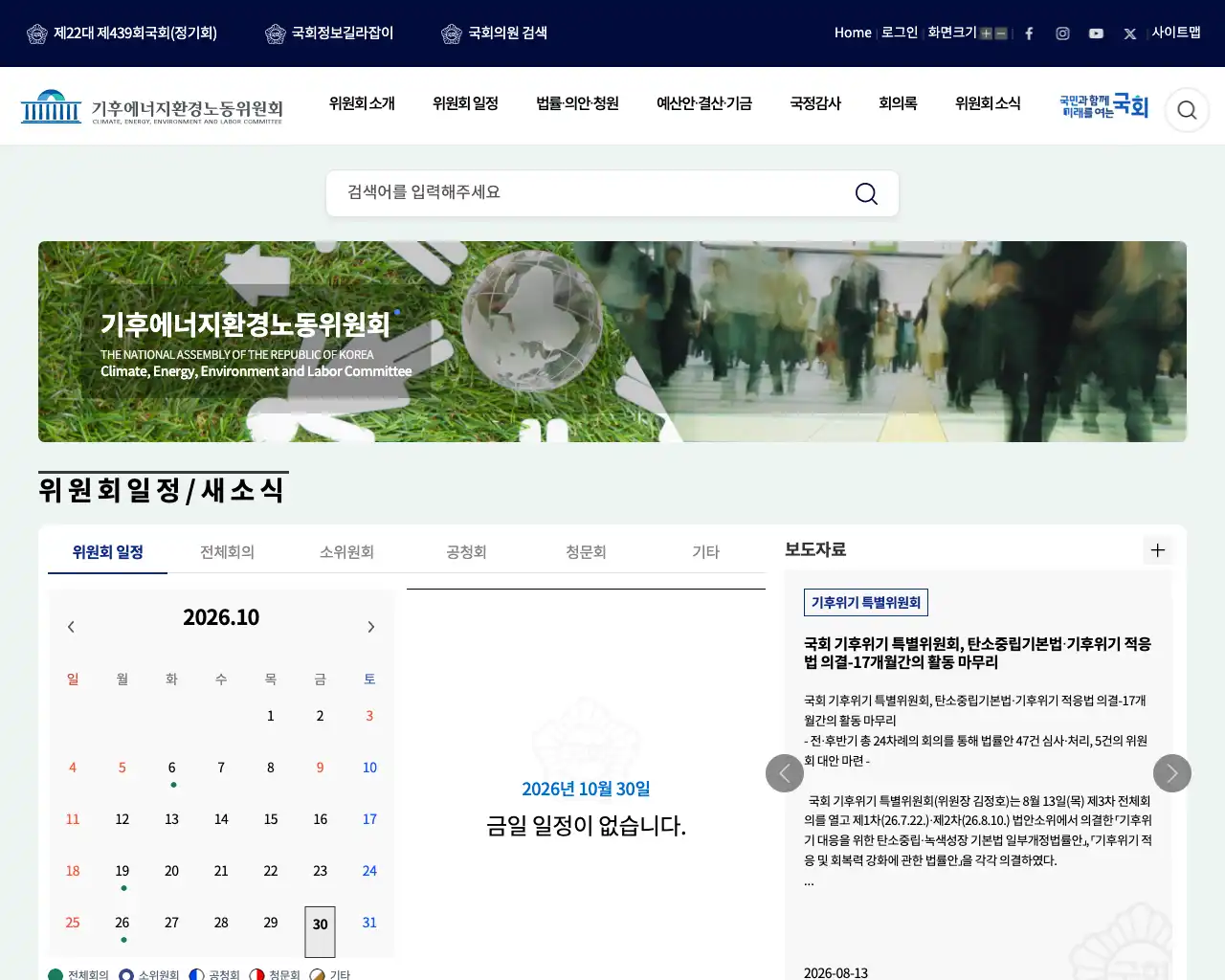Open 예산안·결산·기금 menu

704,103
